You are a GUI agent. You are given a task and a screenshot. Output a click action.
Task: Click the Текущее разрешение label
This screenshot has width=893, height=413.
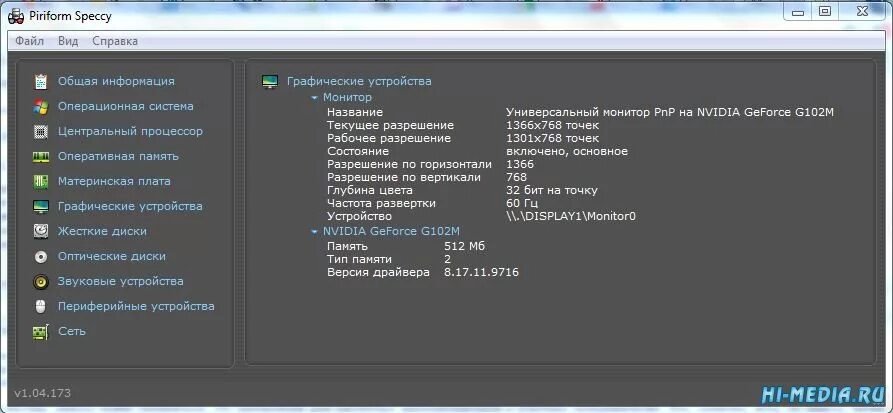[391, 125]
